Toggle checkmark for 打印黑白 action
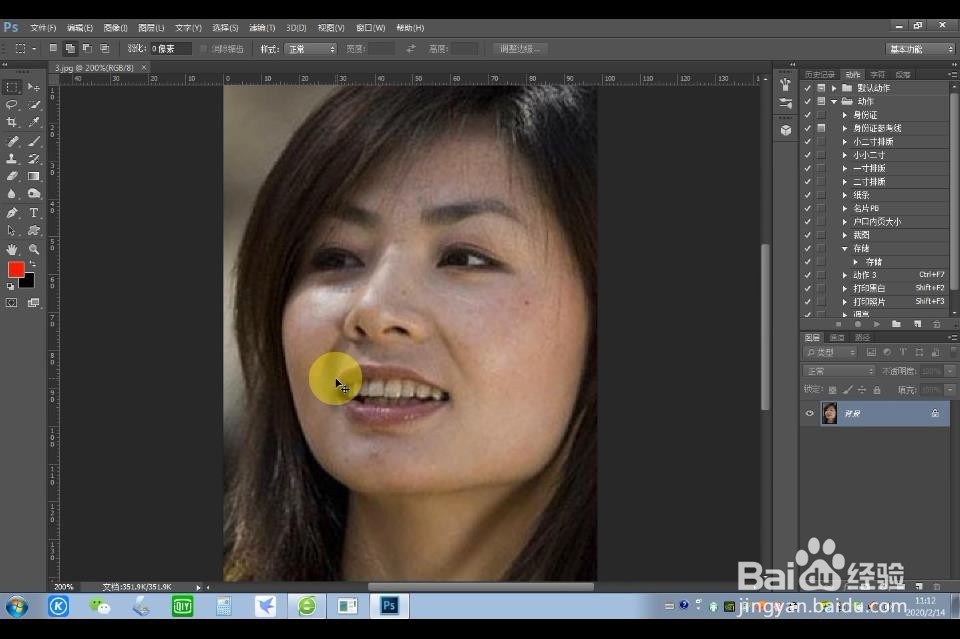Screen dimensions: 960x639 point(808,288)
